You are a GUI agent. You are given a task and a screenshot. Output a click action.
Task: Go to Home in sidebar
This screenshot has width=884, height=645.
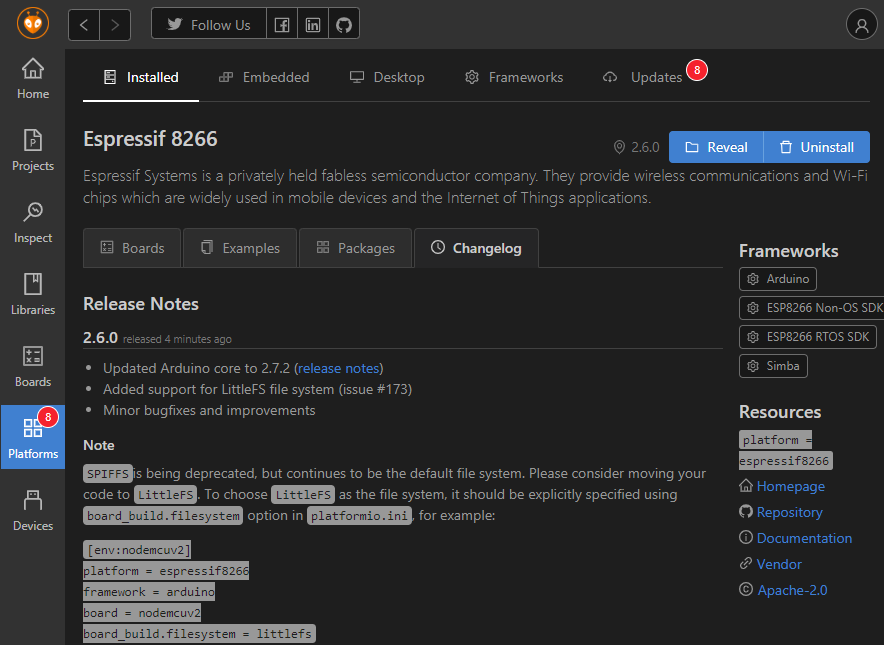point(33,79)
